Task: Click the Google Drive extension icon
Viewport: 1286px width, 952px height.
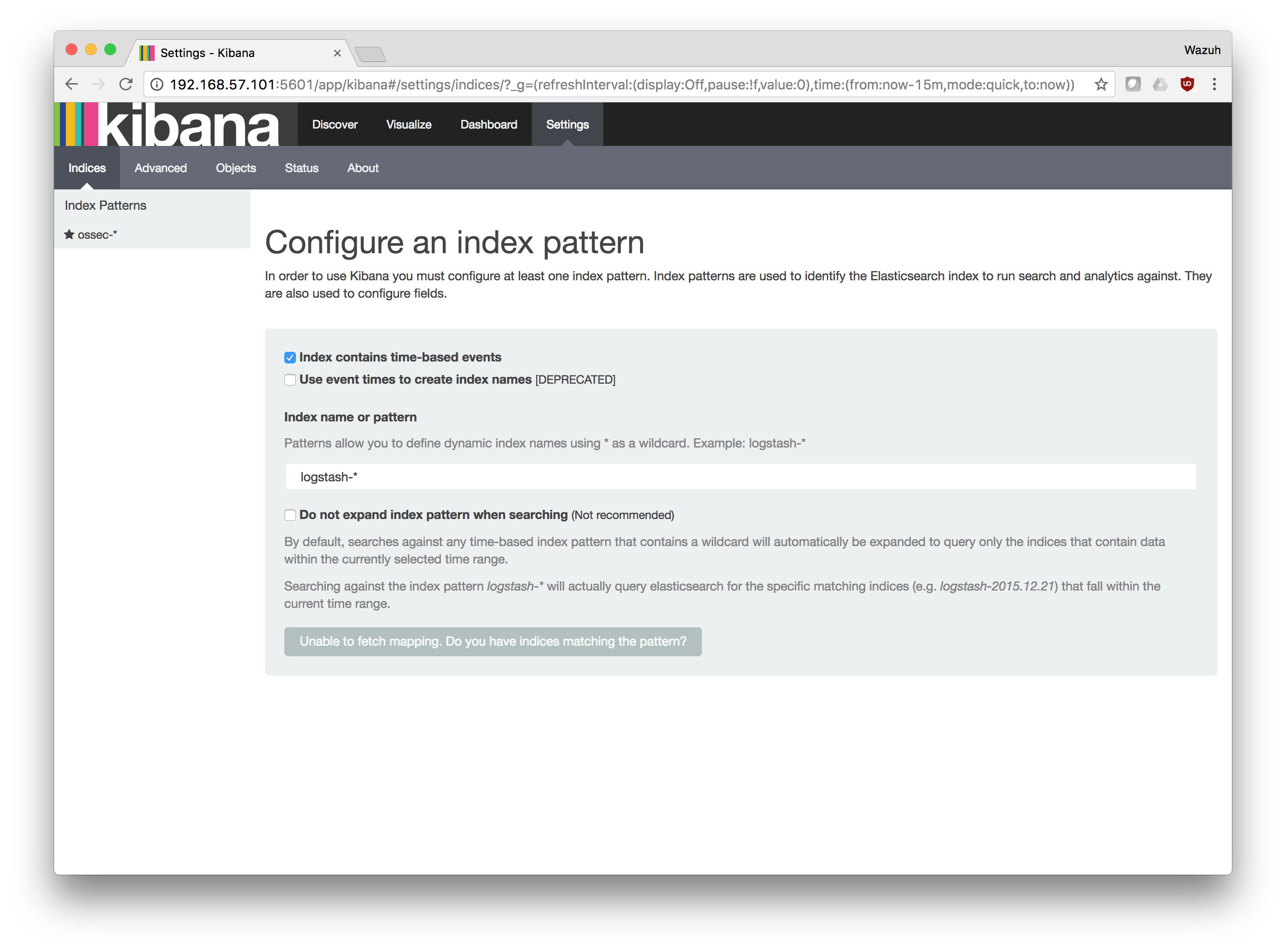Action: 1160,85
